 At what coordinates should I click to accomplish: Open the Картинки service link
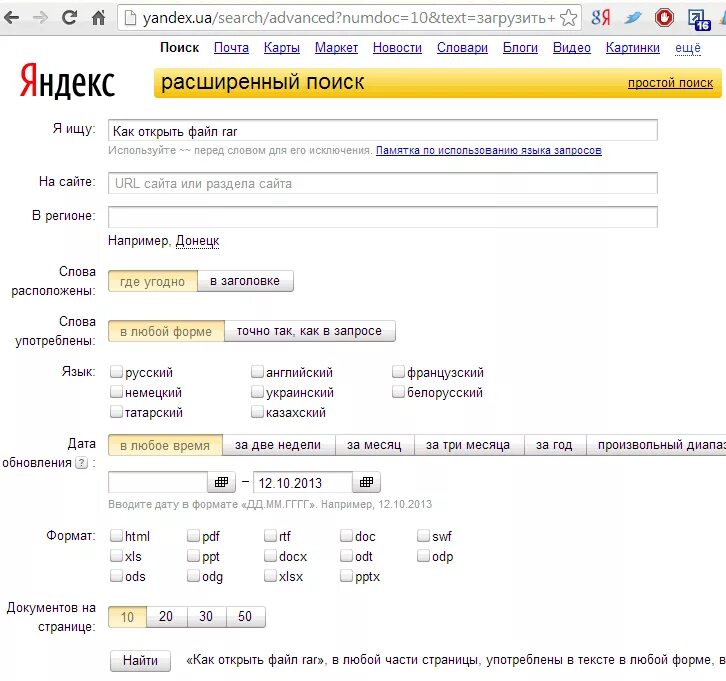[x=632, y=48]
